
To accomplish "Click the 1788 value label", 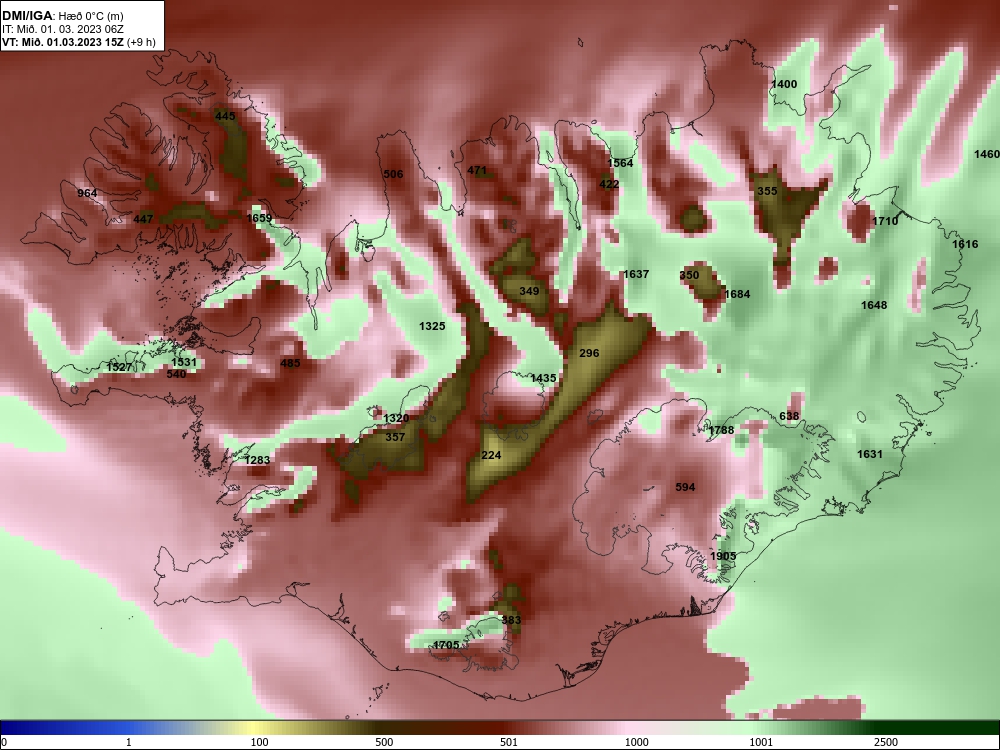I will click(721, 430).
